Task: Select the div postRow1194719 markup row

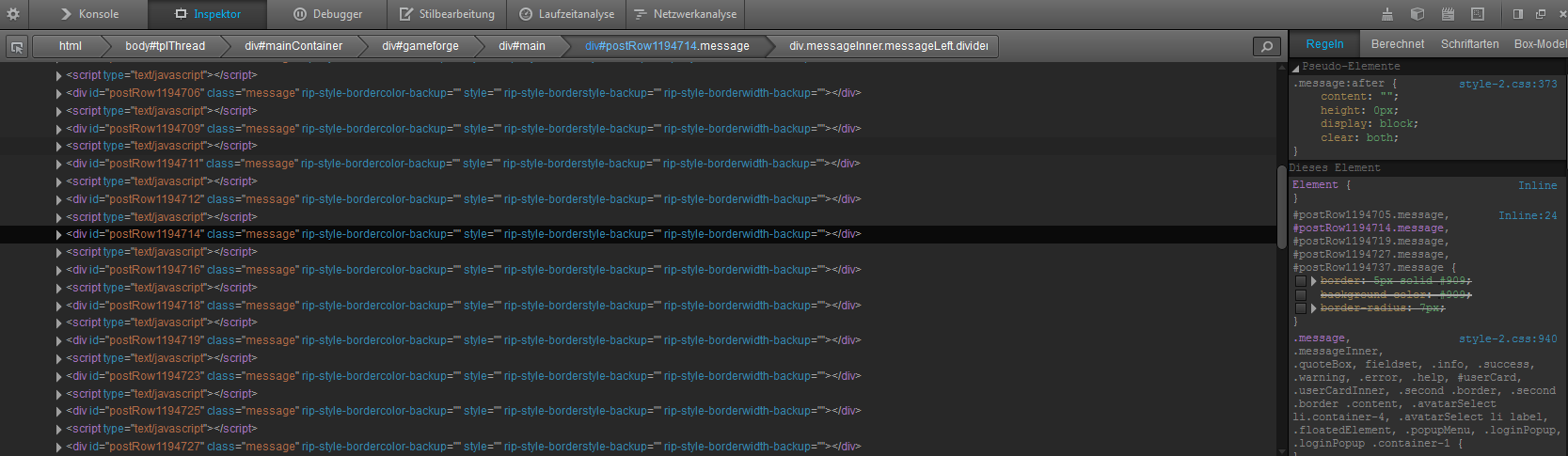Action: point(638,340)
